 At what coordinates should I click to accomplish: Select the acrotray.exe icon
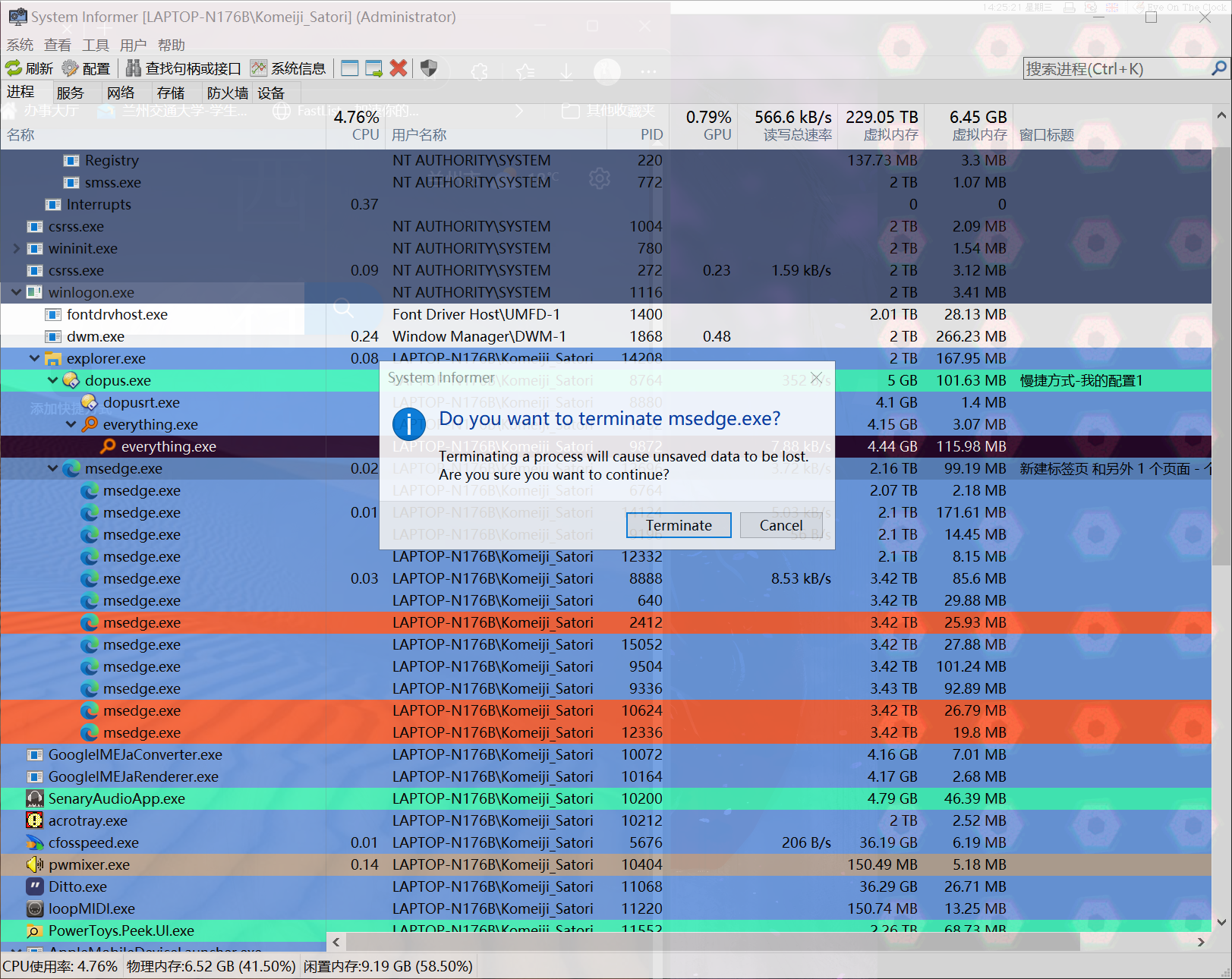(x=35, y=820)
